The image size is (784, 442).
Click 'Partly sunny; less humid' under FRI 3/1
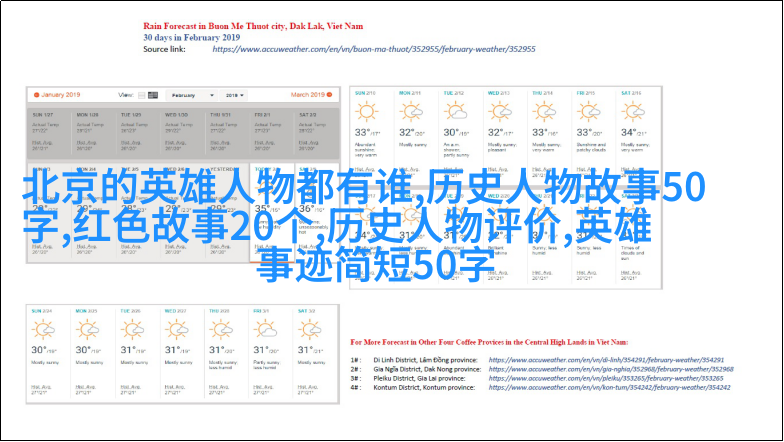coord(267,365)
